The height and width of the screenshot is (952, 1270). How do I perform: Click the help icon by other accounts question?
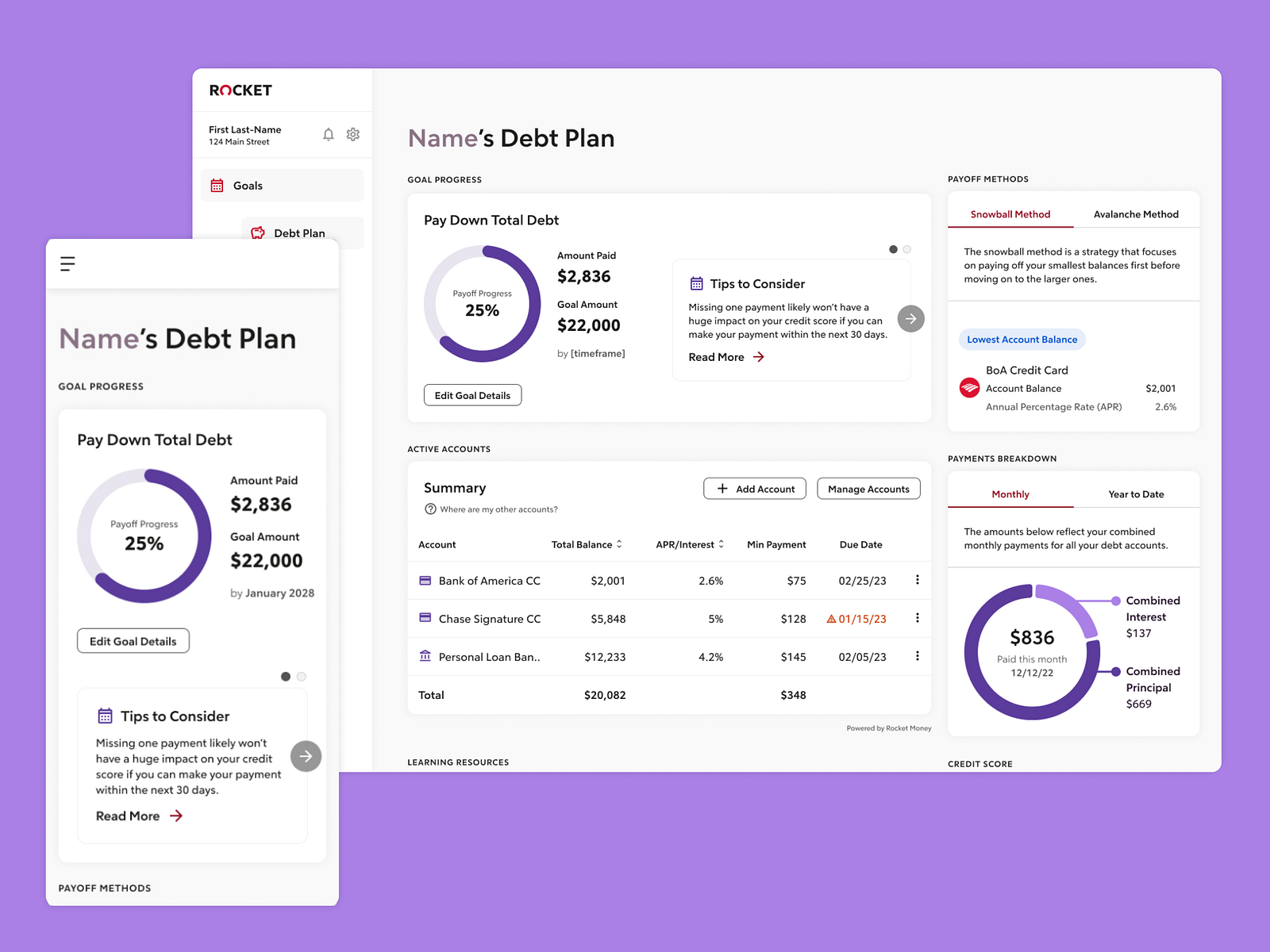point(430,509)
